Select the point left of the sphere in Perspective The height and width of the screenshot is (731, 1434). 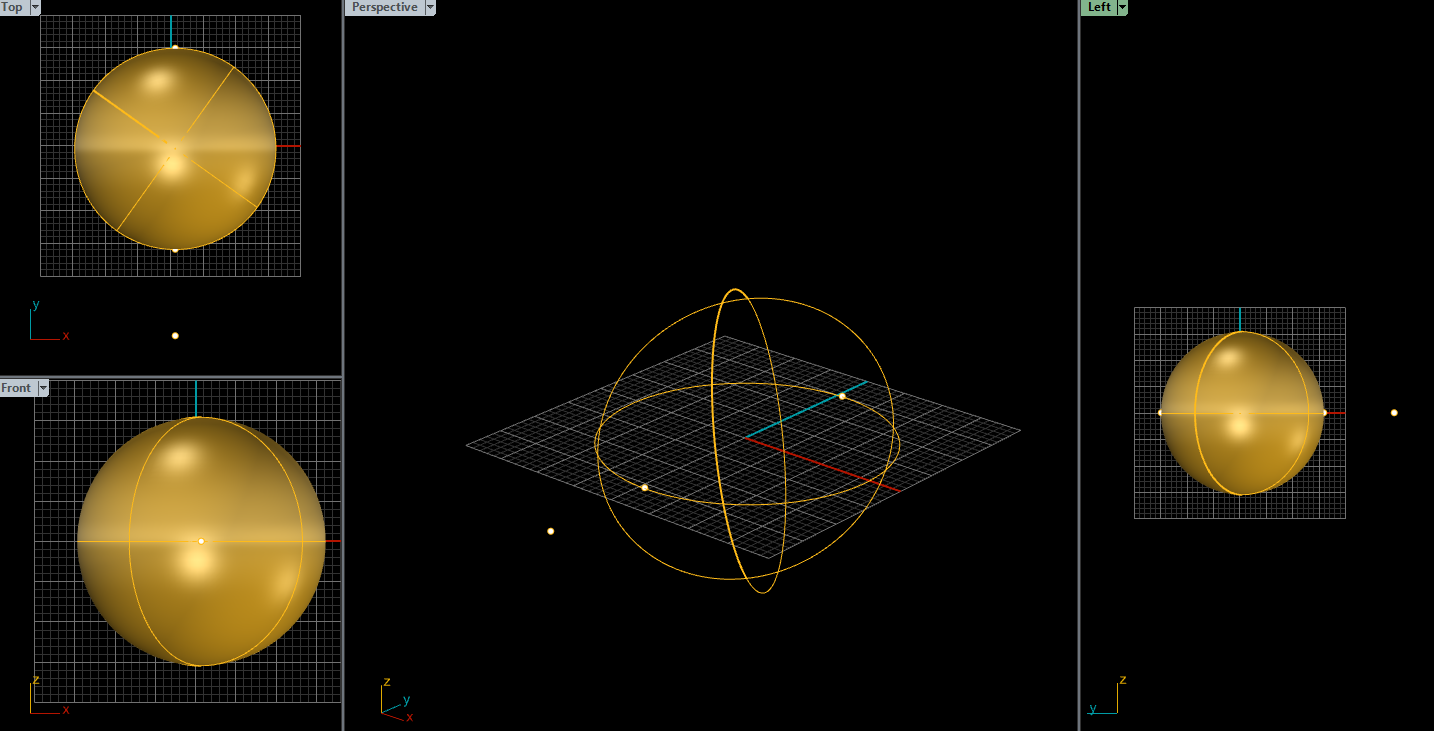click(x=549, y=530)
